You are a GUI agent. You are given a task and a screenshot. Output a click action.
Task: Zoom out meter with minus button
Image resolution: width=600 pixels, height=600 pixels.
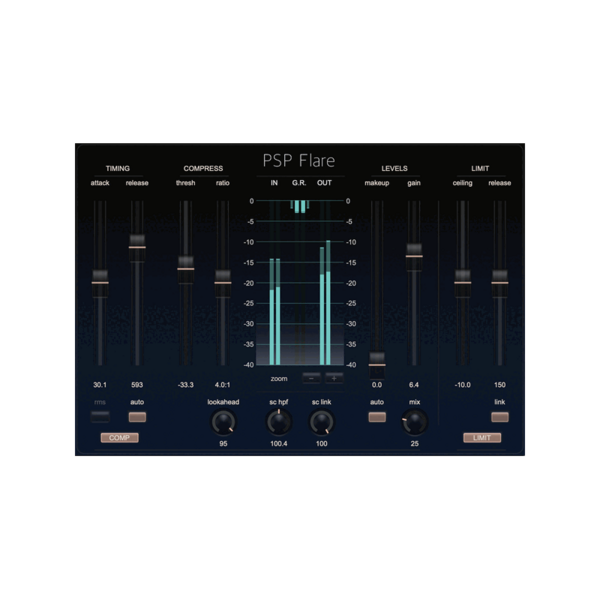click(311, 378)
